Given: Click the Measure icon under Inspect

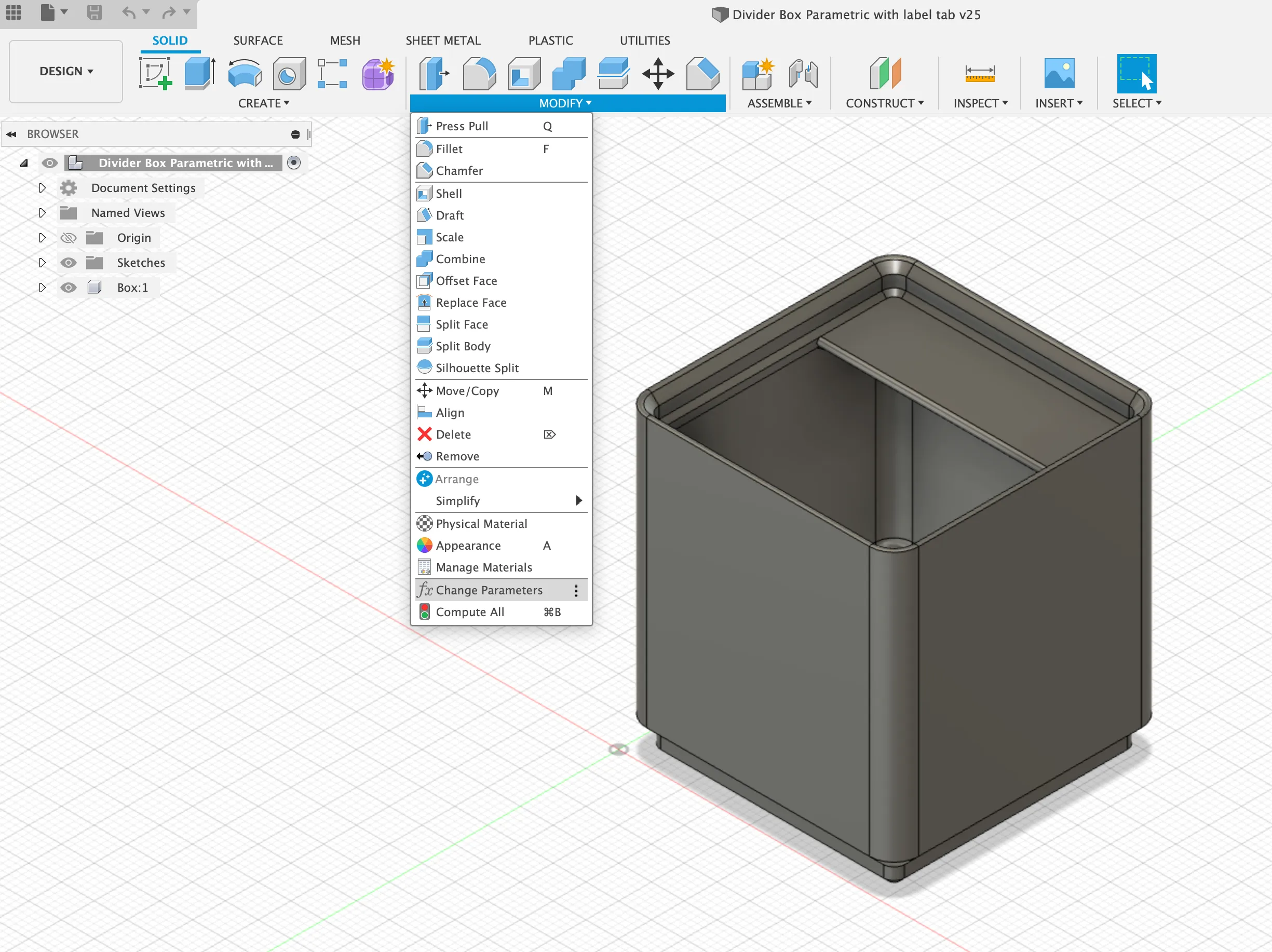Looking at the screenshot, I should coord(979,74).
